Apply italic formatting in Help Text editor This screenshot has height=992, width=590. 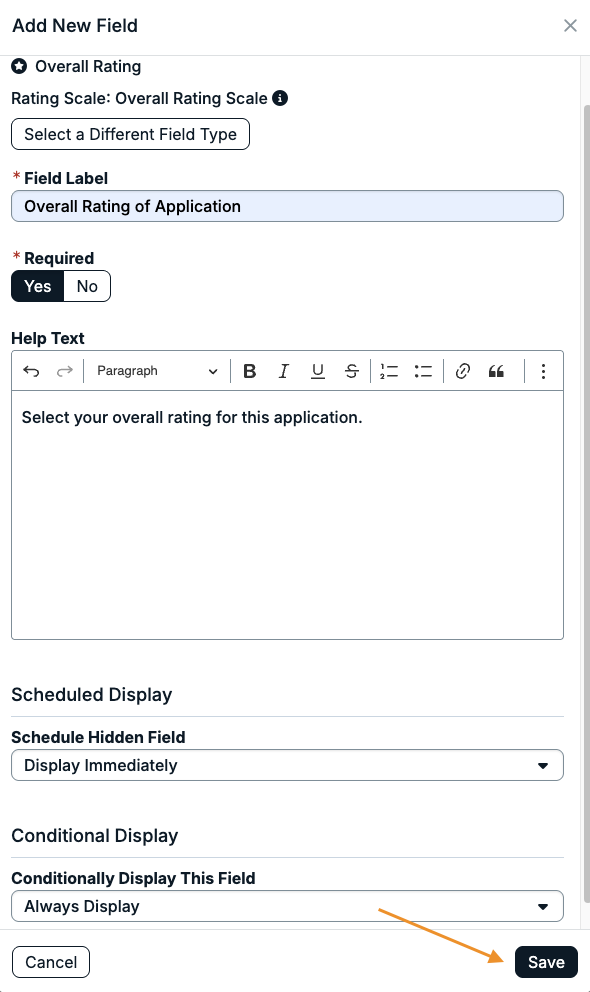[284, 371]
